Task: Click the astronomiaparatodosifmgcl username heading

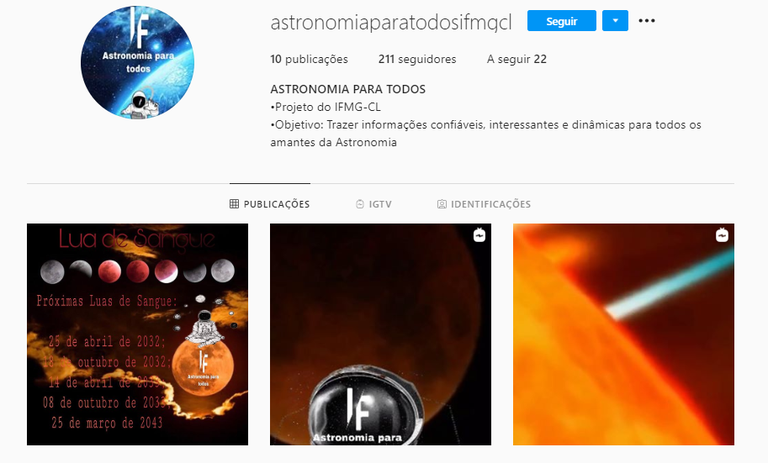Action: [391, 23]
